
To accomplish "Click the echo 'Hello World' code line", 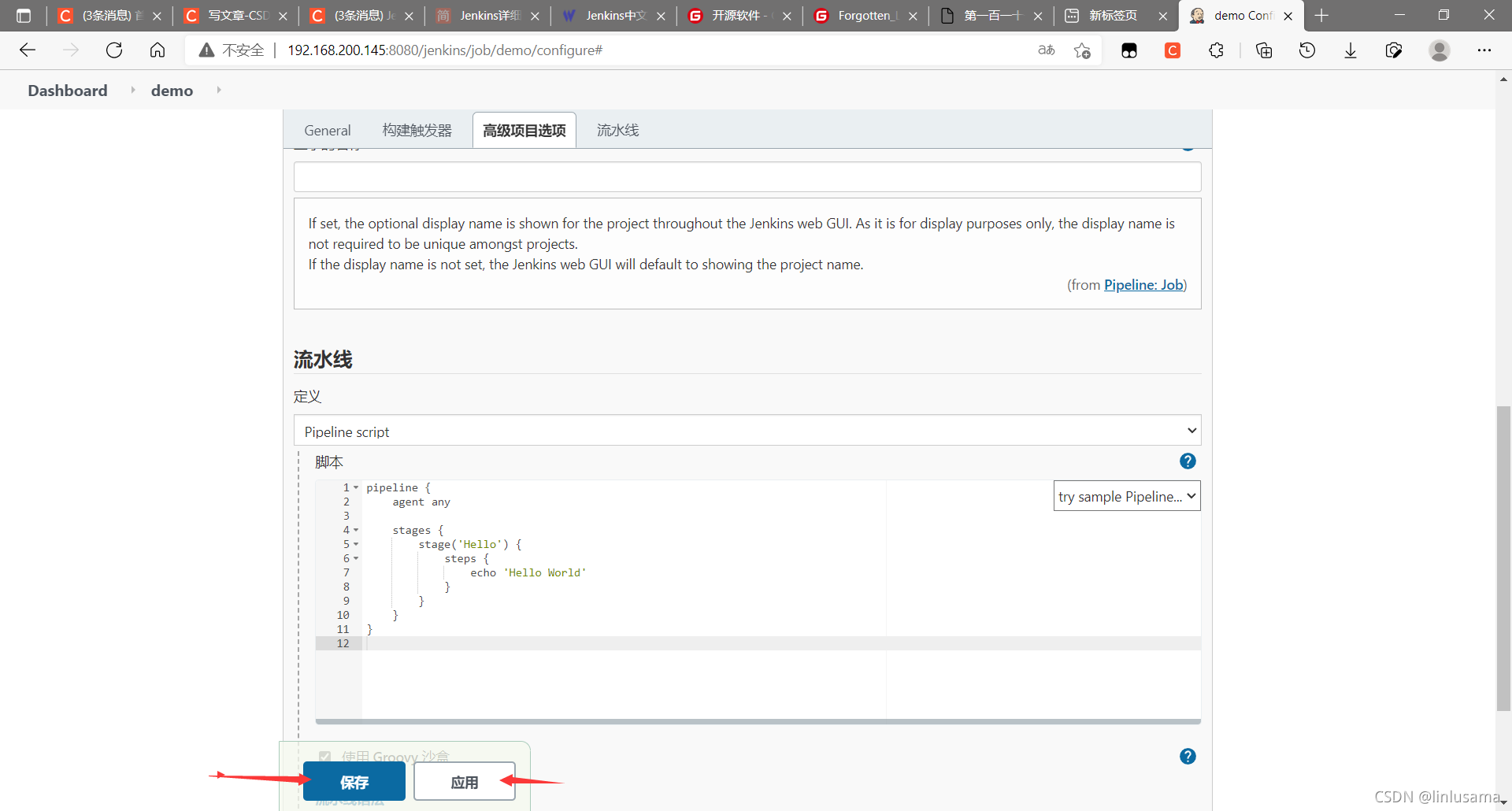I will point(528,573).
